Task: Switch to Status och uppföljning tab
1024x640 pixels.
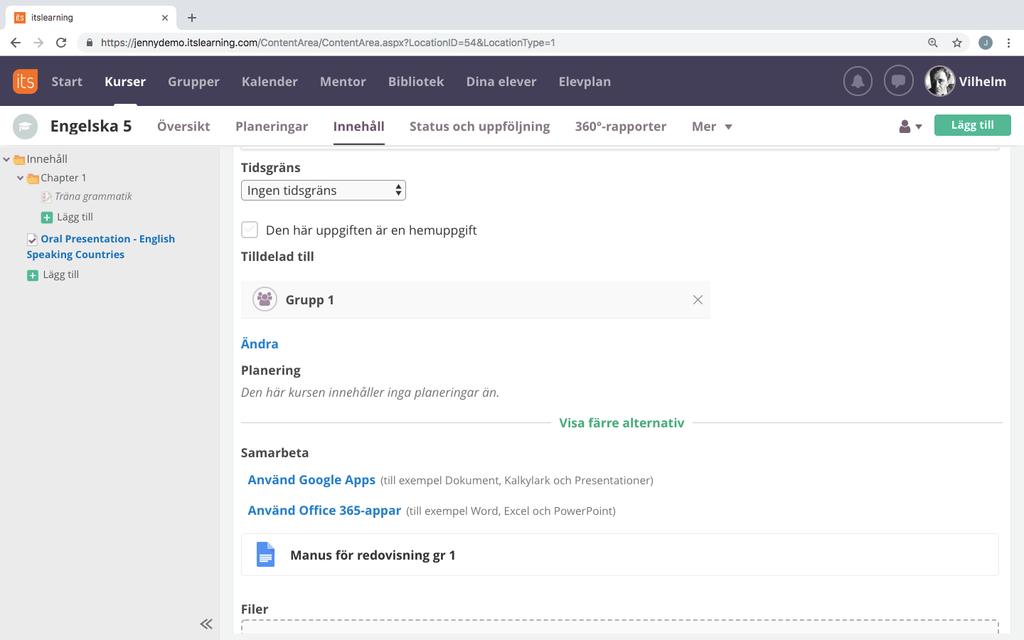Action: [x=479, y=127]
